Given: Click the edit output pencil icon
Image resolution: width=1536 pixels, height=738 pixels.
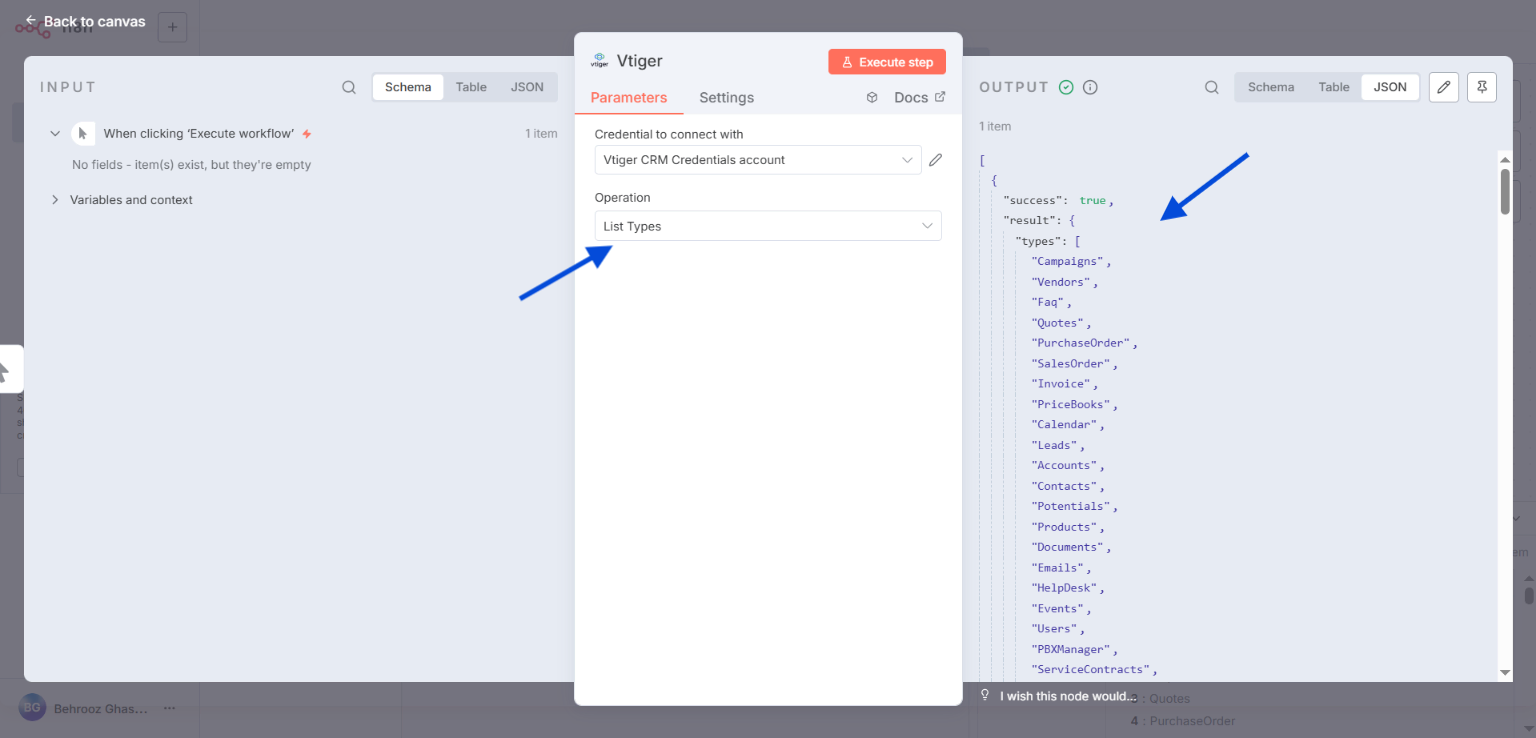Looking at the screenshot, I should click(x=1443, y=88).
